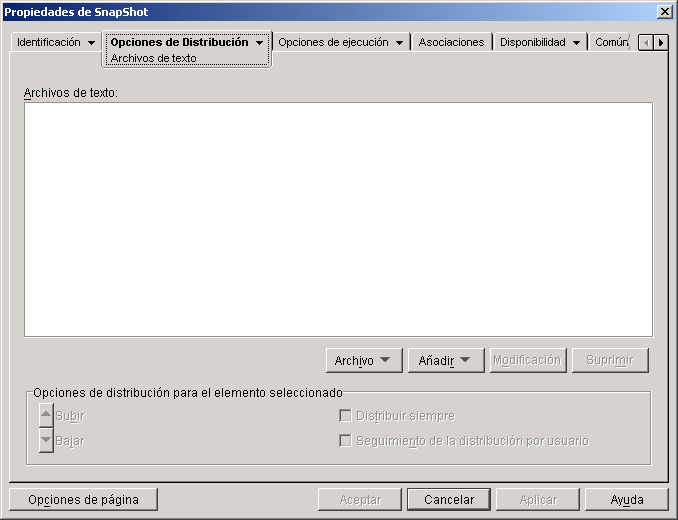678x520 pixels.
Task: Expand the Identificación tab dropdown arrow
Action: pyautogui.click(x=91, y=43)
